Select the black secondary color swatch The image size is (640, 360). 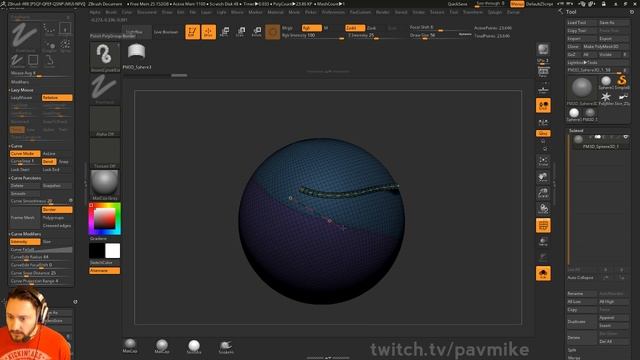pyautogui.click(x=97, y=251)
